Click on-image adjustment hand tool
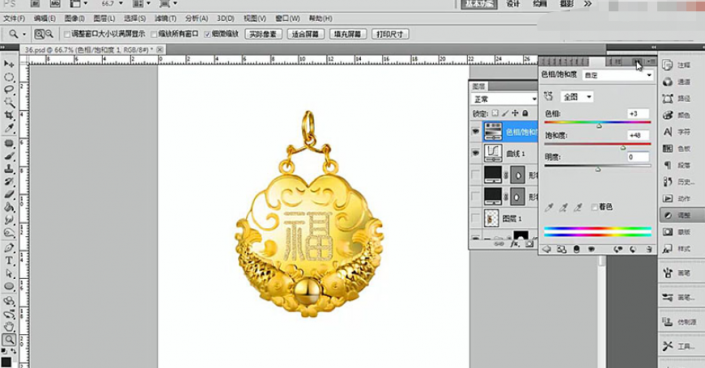Screen dimensions: 705x368 (548, 96)
